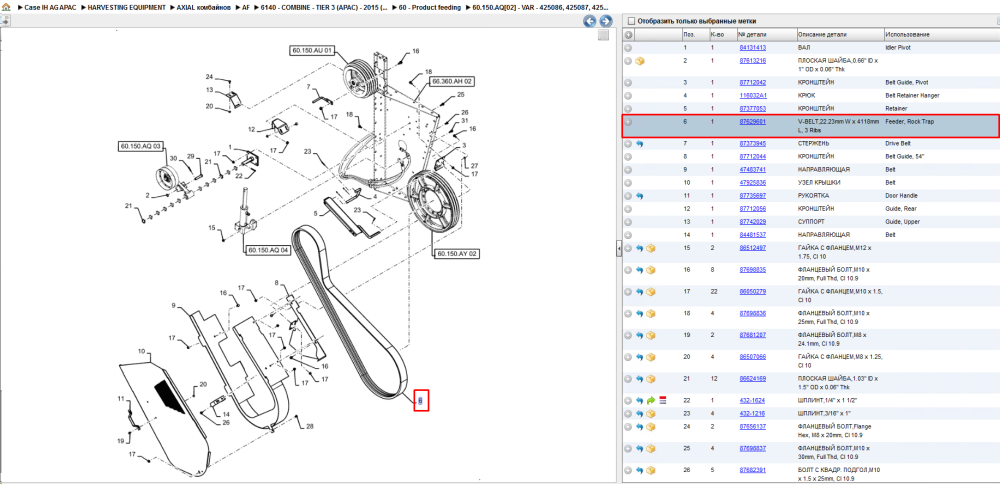This screenshot has height=484, width=1000.
Task: Click package box icon in row 24
Action: (x=651, y=427)
